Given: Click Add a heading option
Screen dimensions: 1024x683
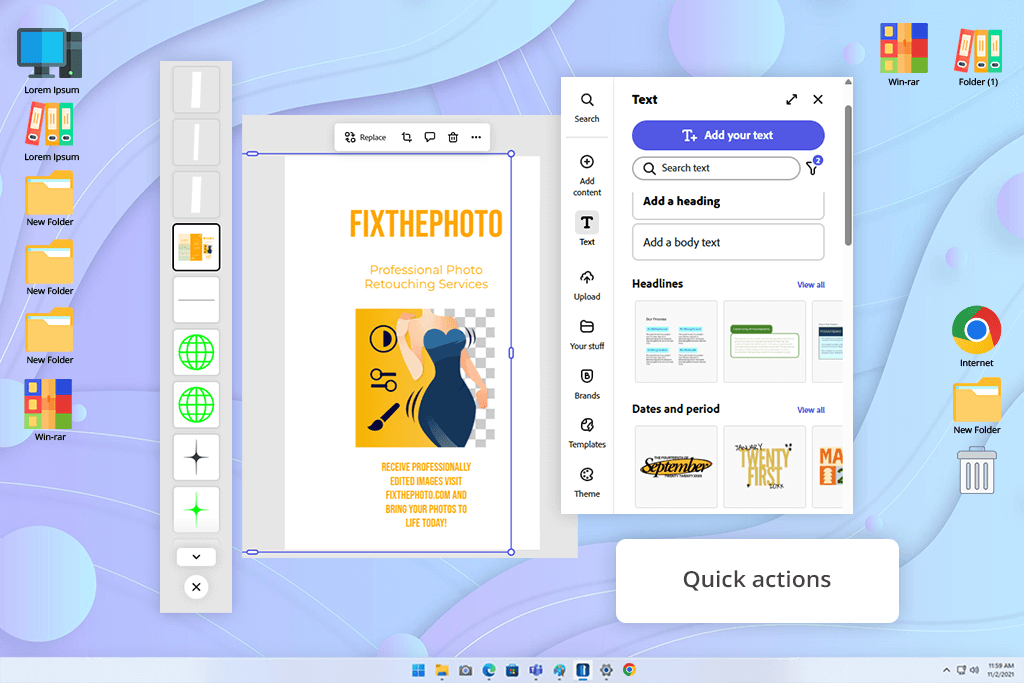Looking at the screenshot, I should pos(728,204).
